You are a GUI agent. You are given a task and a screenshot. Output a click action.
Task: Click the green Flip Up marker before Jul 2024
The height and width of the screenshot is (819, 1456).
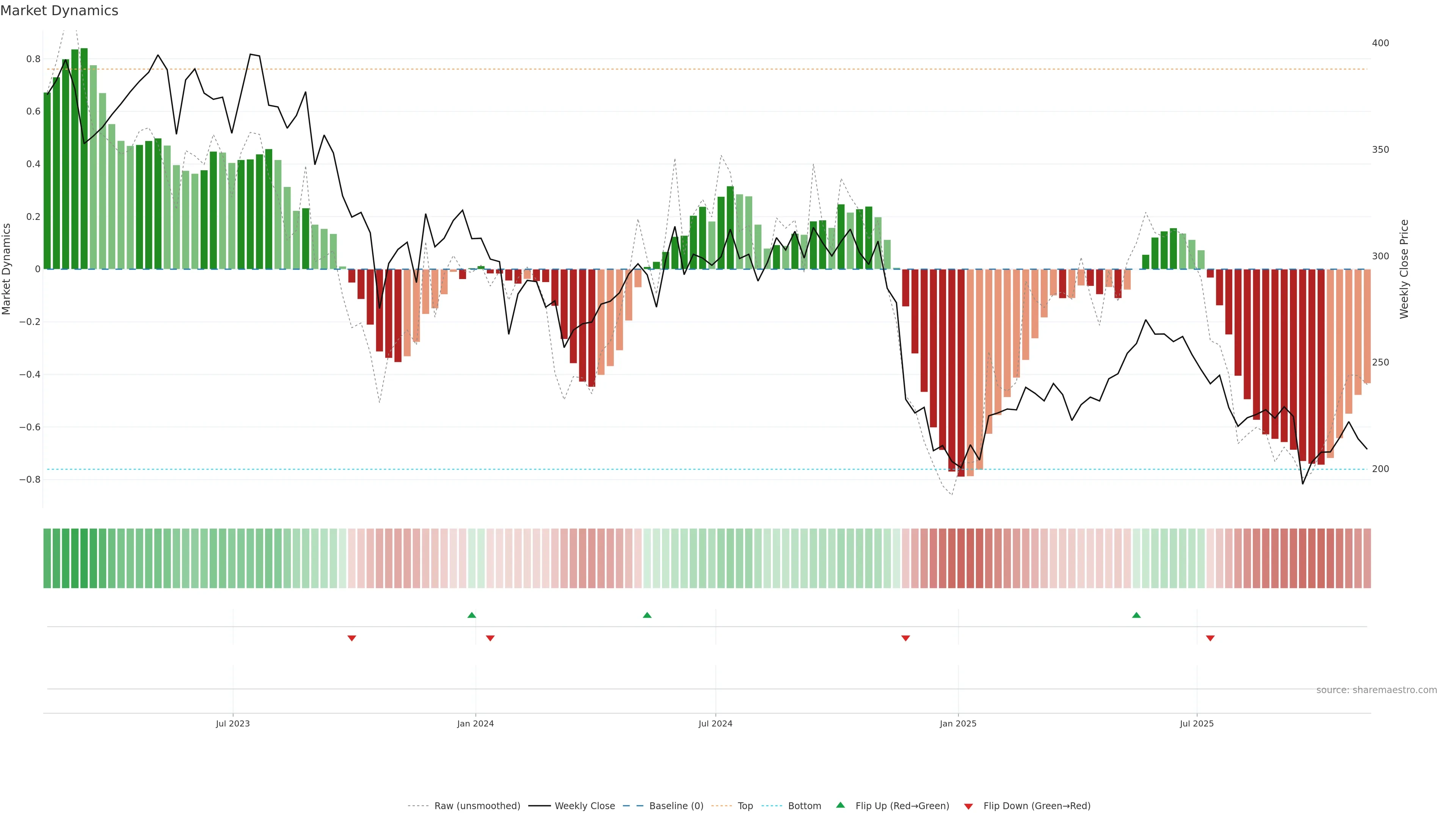(x=647, y=615)
